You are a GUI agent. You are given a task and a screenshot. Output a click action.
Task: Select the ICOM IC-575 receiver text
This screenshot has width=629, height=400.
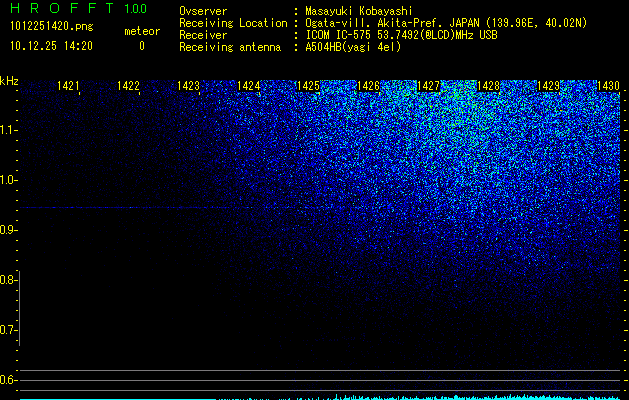(x=401, y=35)
